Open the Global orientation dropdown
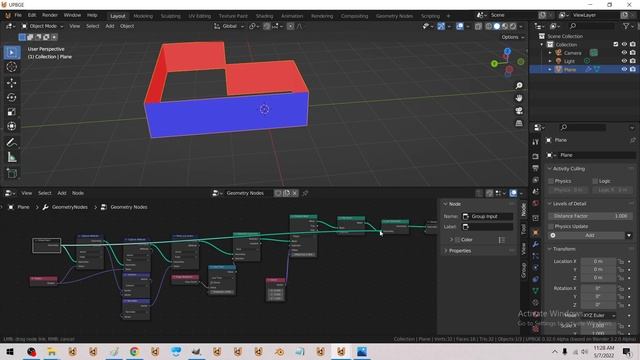 click(x=229, y=26)
